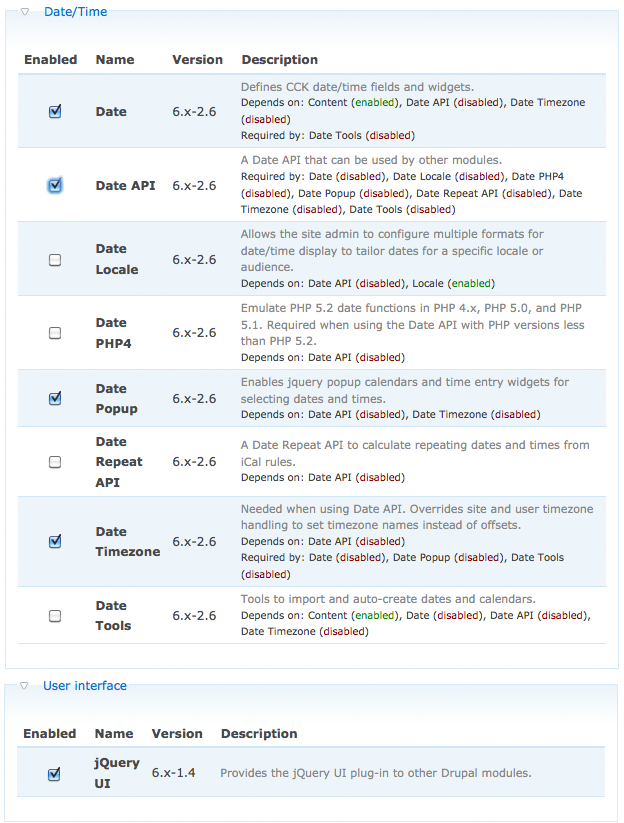The image size is (624, 823).
Task: Enable the Date Tools module checkbox
Action: 55,616
